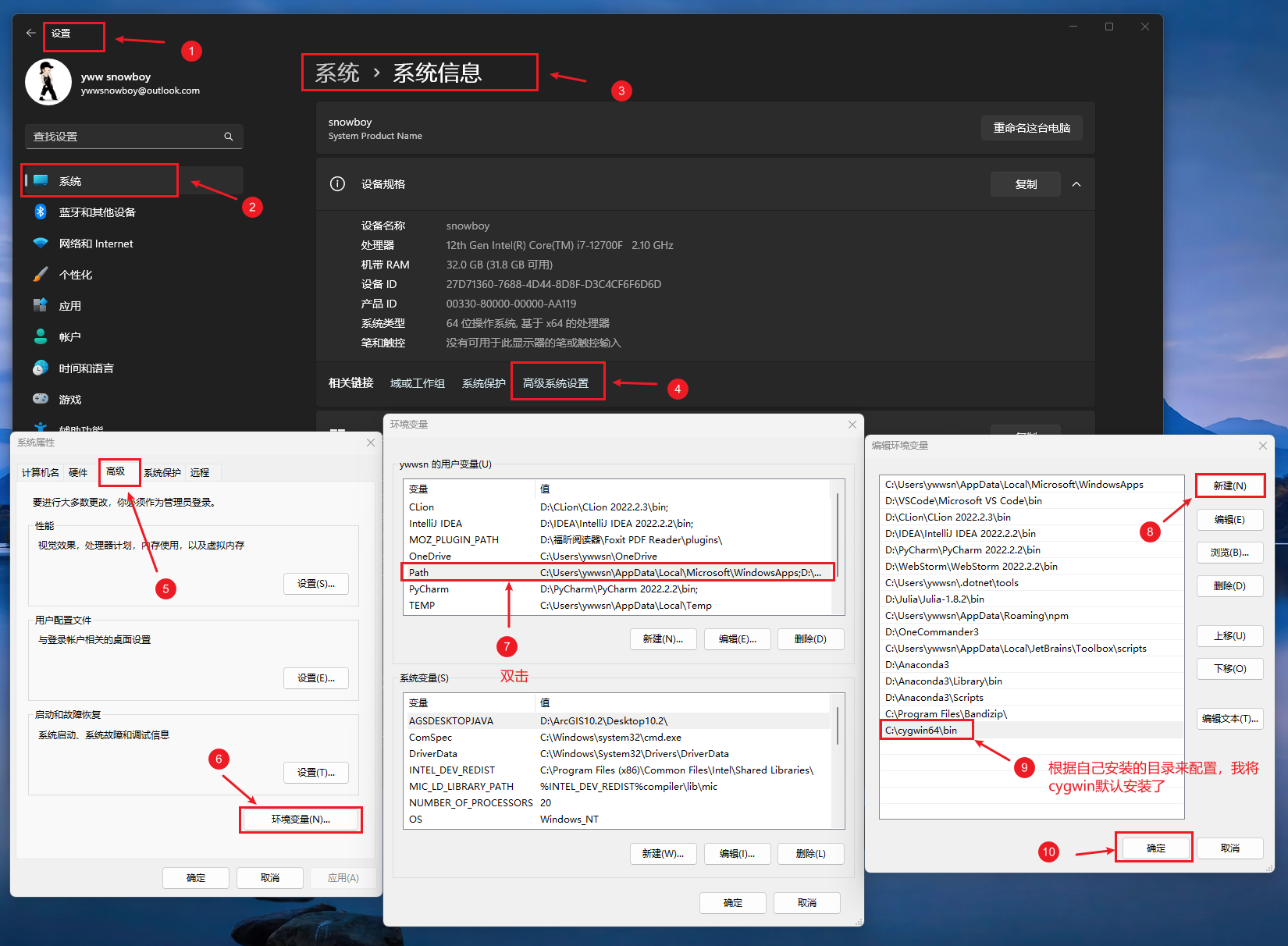Viewport: 1288px width, 946px height.
Task: Close the 编辑环境变量 dialog
Action: click(1263, 446)
